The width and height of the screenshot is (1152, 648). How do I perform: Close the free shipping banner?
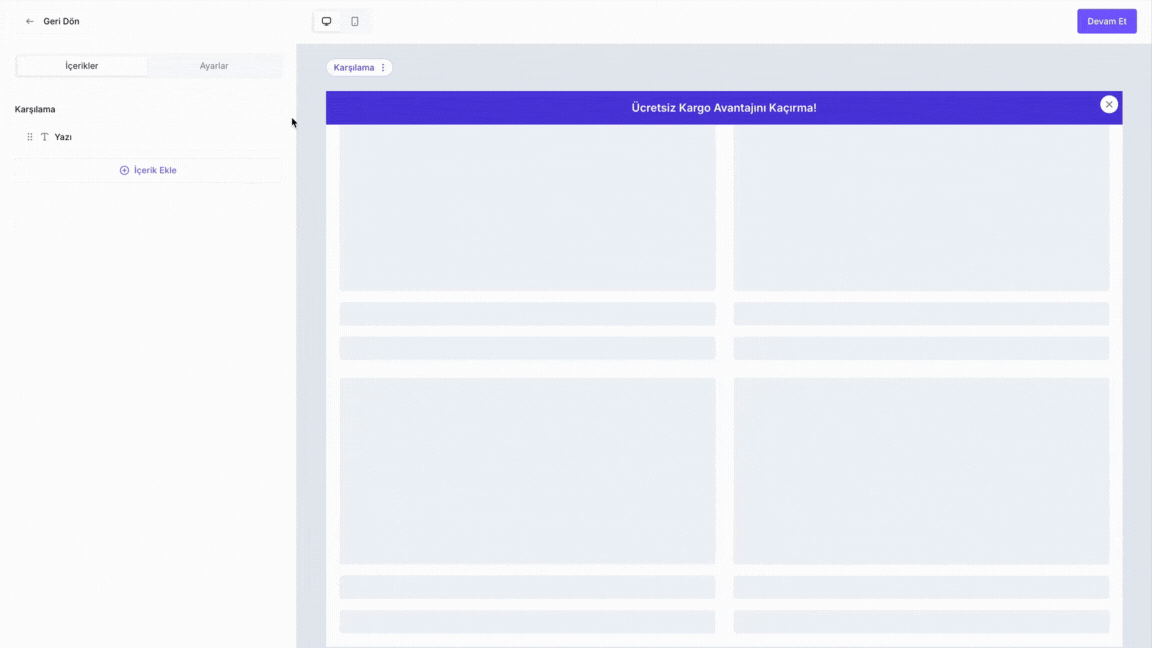[1108, 104]
